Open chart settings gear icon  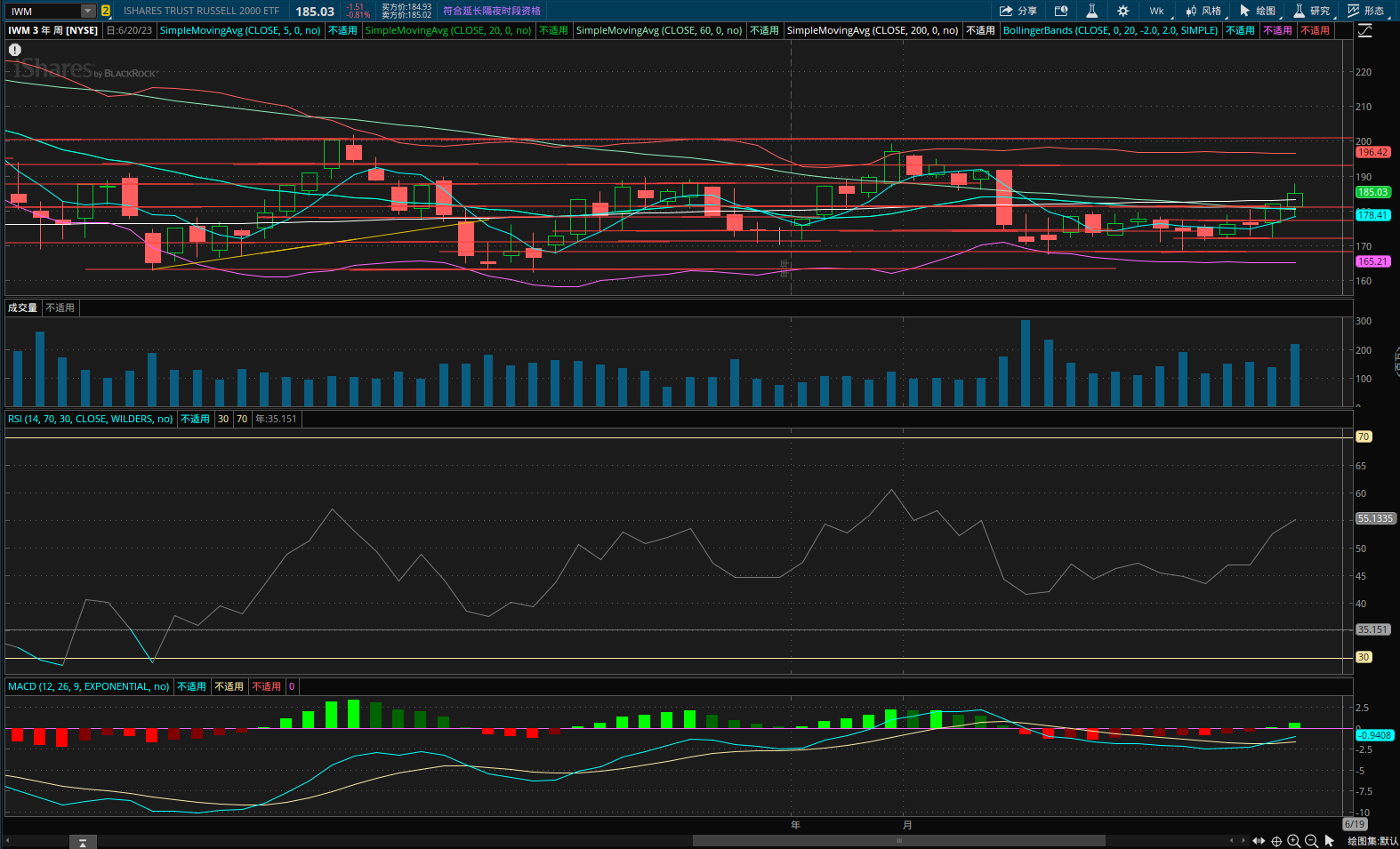coord(1122,11)
